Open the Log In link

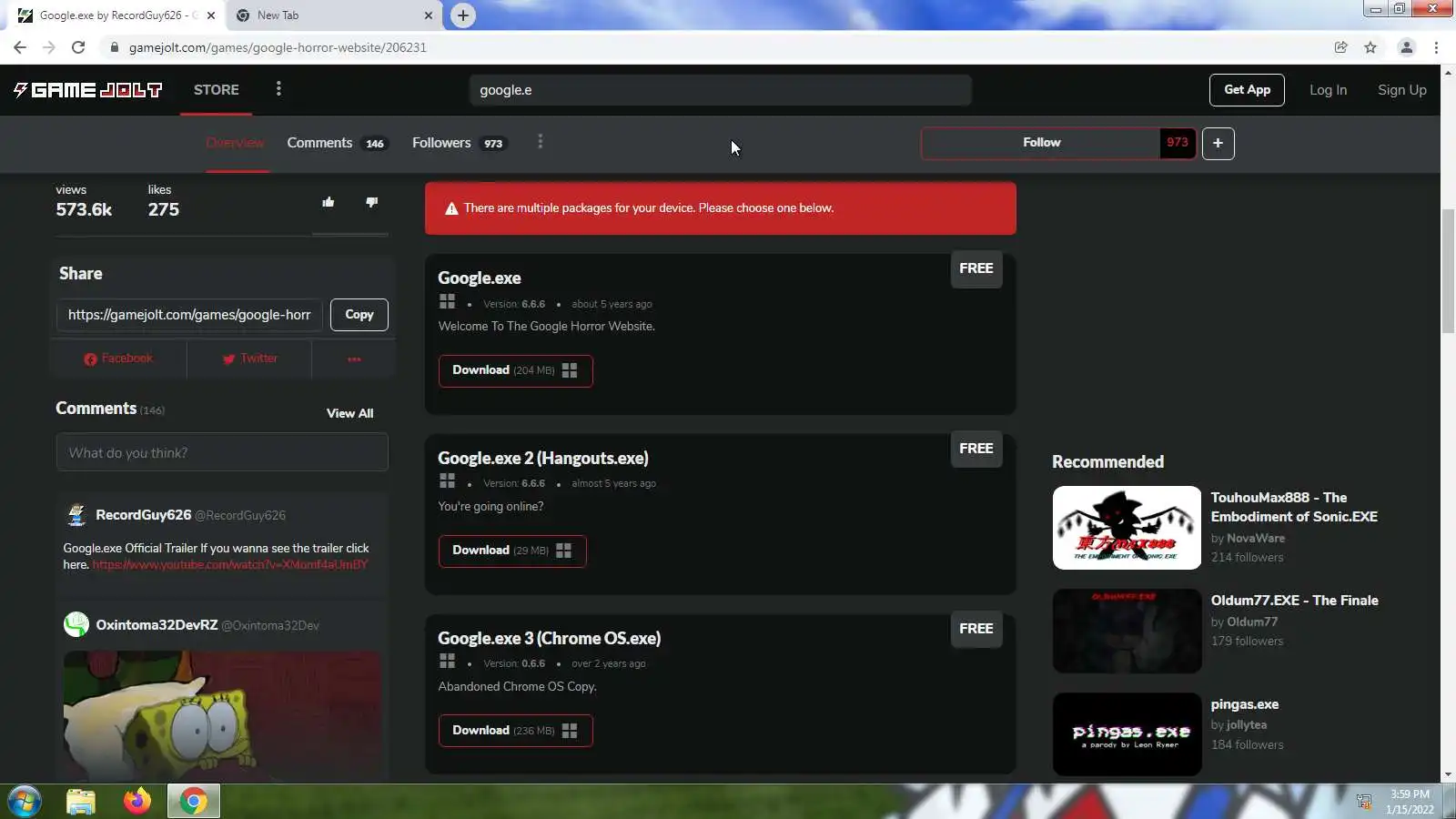(1328, 89)
